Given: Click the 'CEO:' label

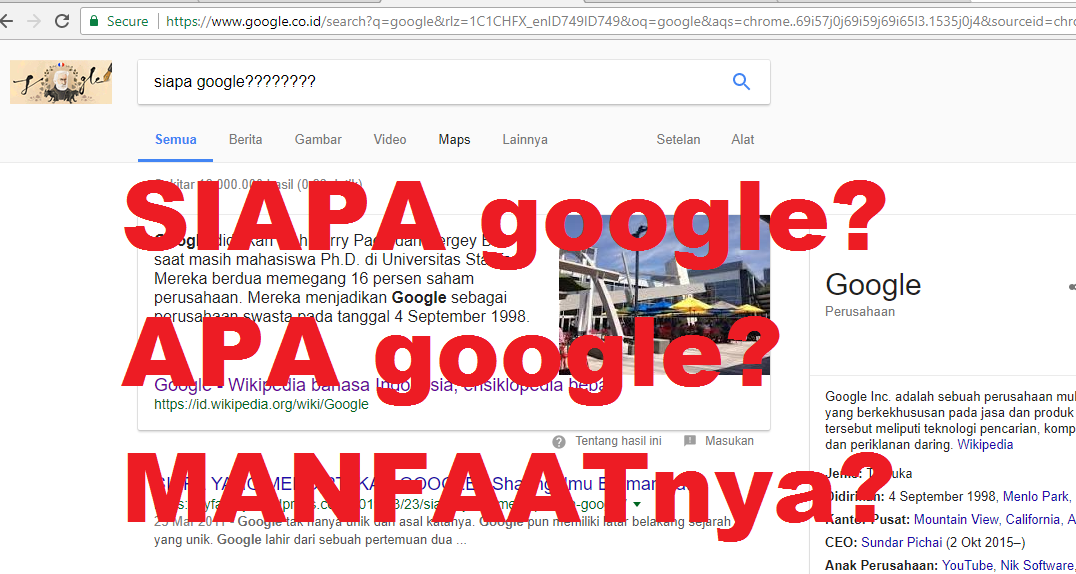Looking at the screenshot, I should click(841, 542).
